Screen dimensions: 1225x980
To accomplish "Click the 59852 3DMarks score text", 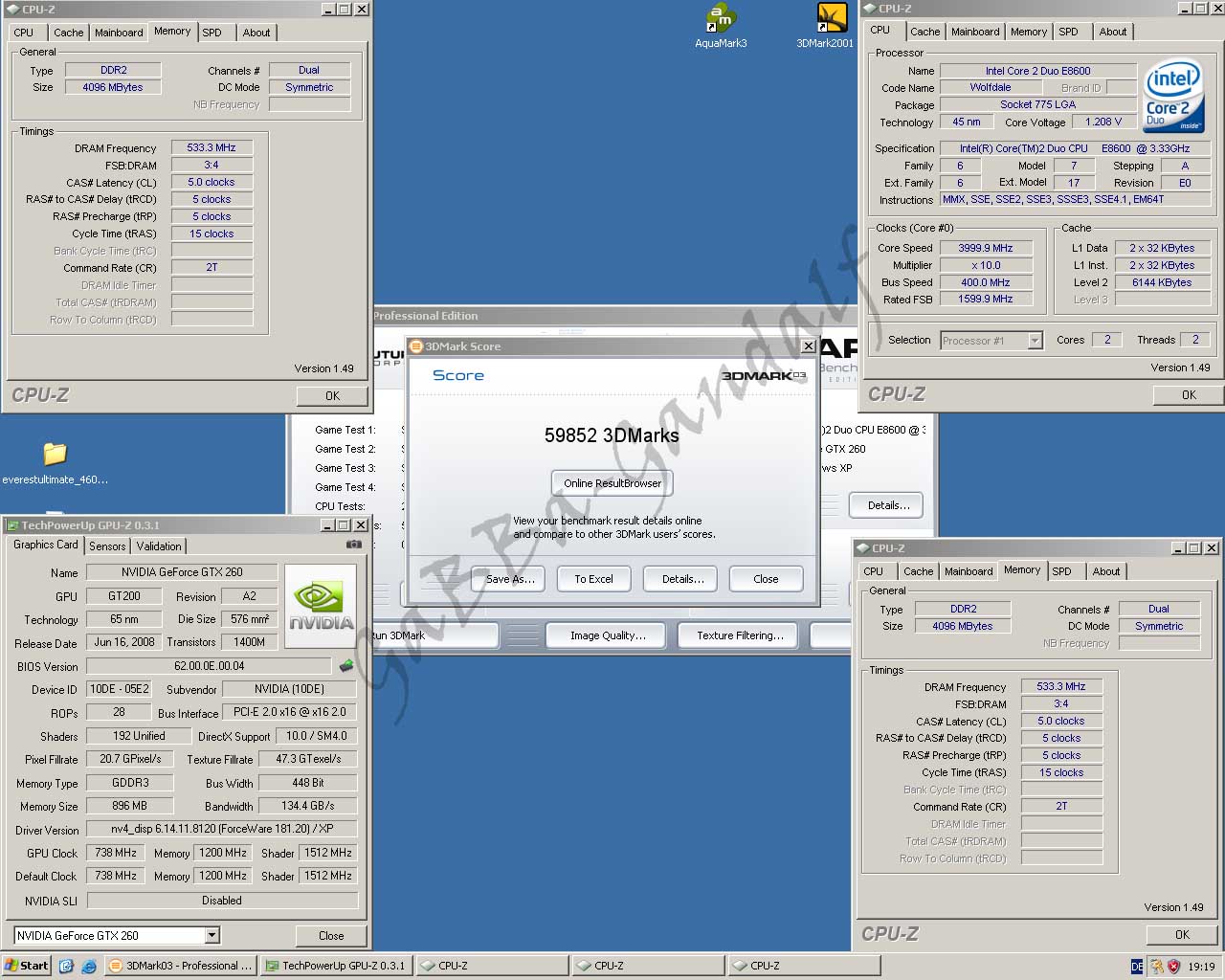I will (612, 435).
